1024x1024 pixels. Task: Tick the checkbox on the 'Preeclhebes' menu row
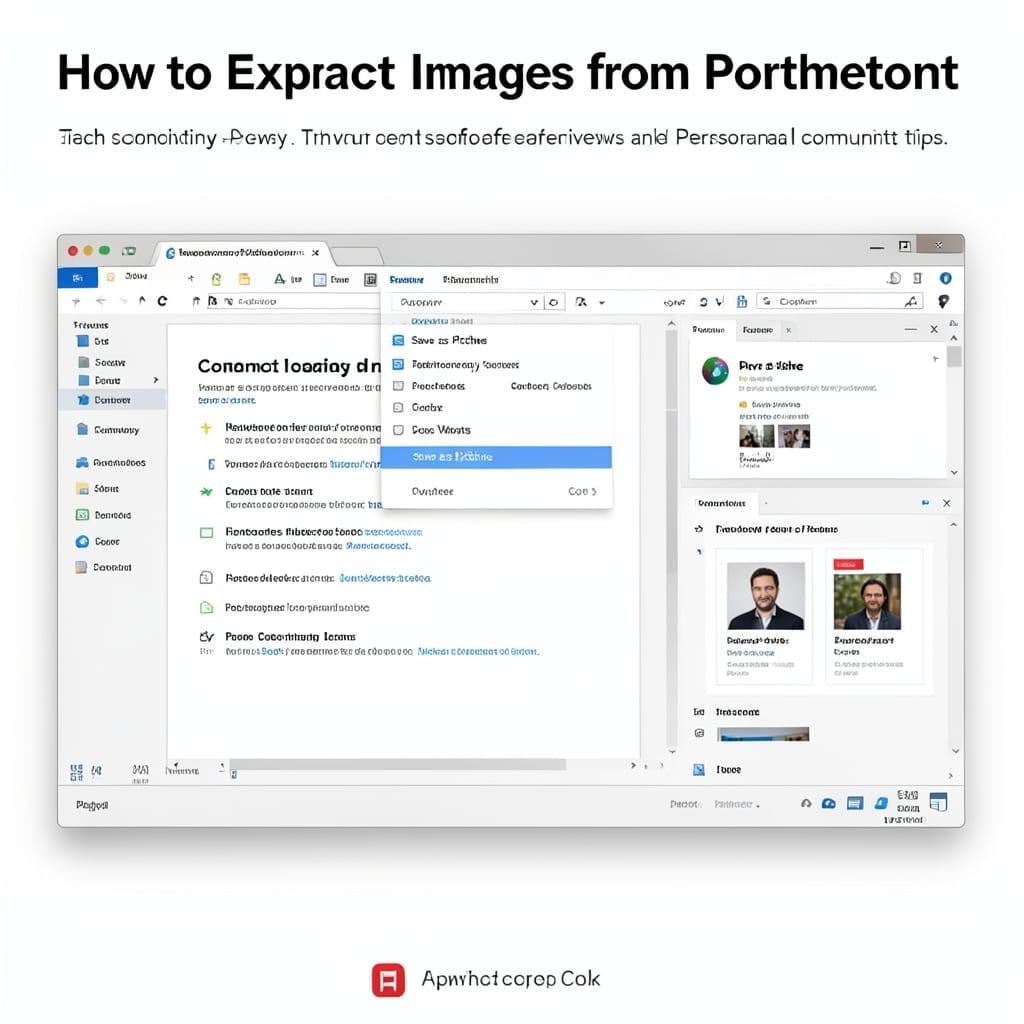pos(398,386)
